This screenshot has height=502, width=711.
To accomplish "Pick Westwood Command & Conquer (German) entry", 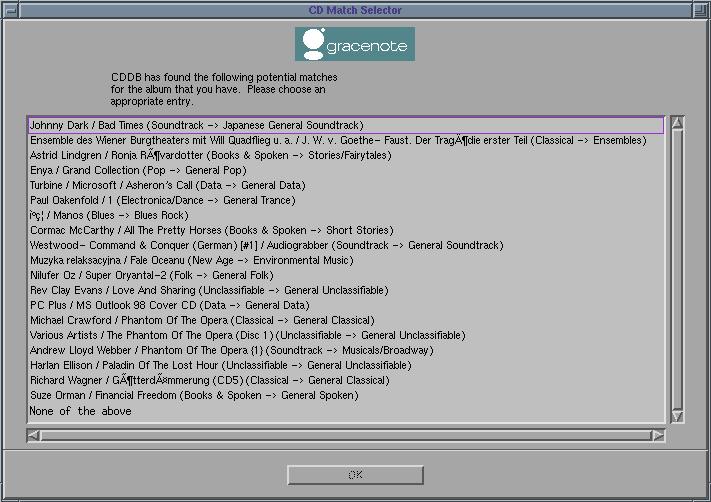I will coord(346,245).
